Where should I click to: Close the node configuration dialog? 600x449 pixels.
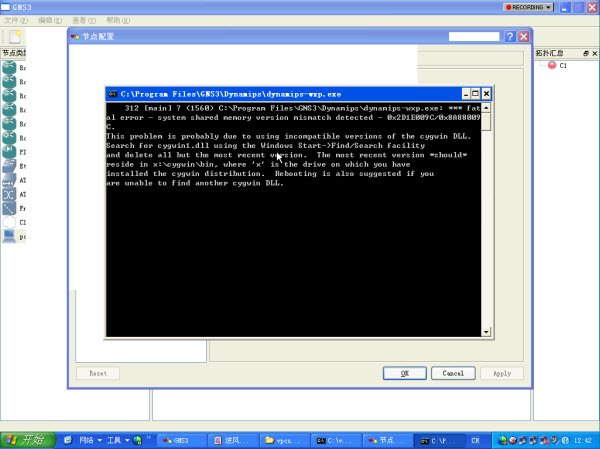[x=523, y=36]
